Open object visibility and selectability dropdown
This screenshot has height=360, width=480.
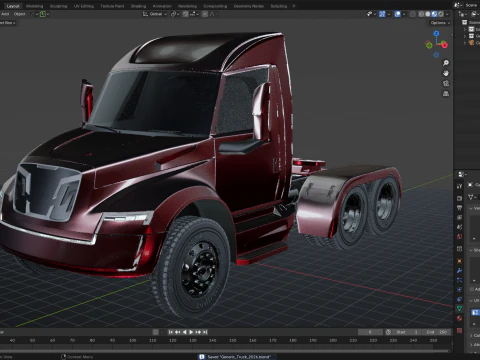click(x=371, y=14)
